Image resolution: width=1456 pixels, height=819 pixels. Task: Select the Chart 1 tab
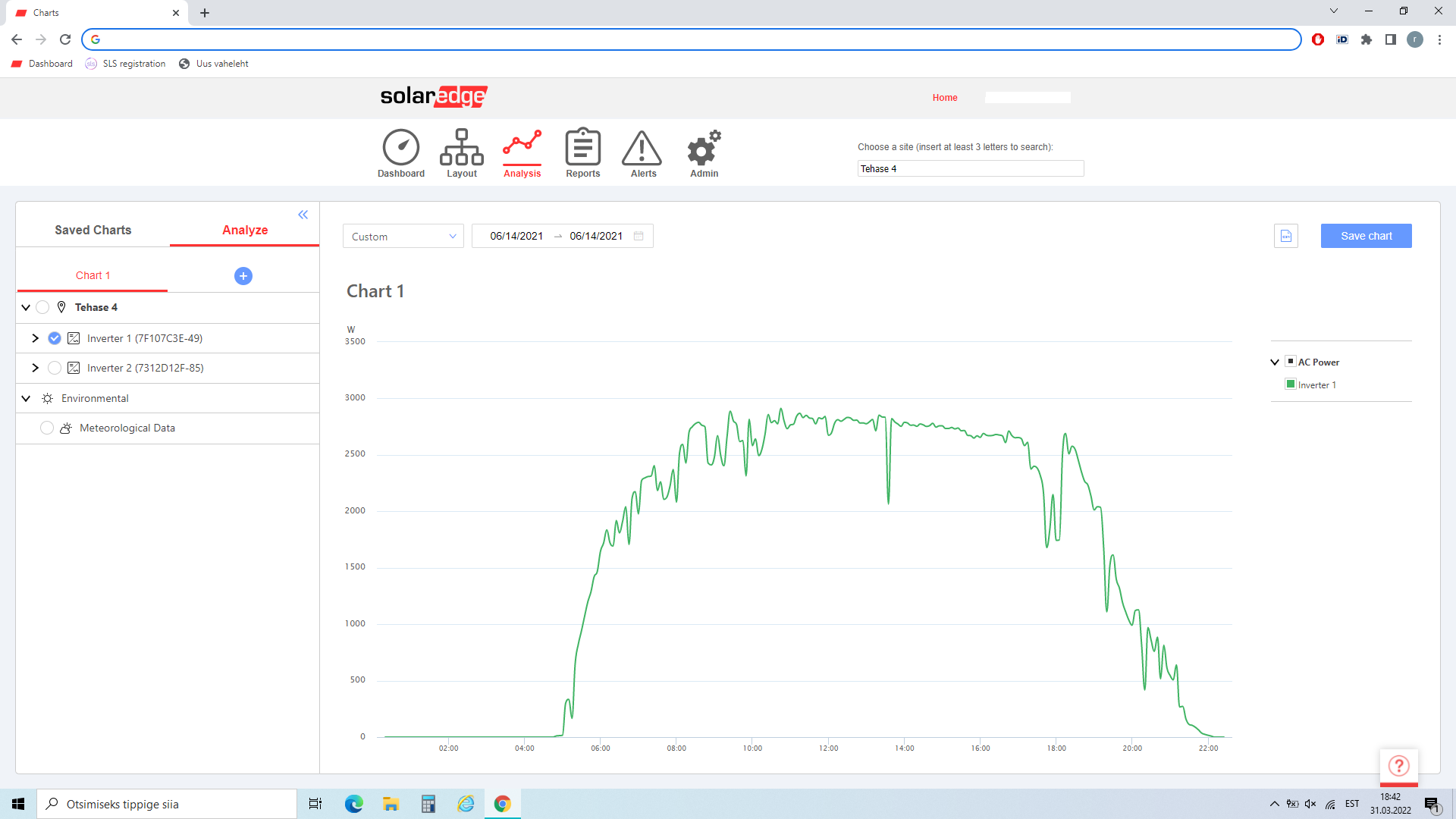[93, 275]
